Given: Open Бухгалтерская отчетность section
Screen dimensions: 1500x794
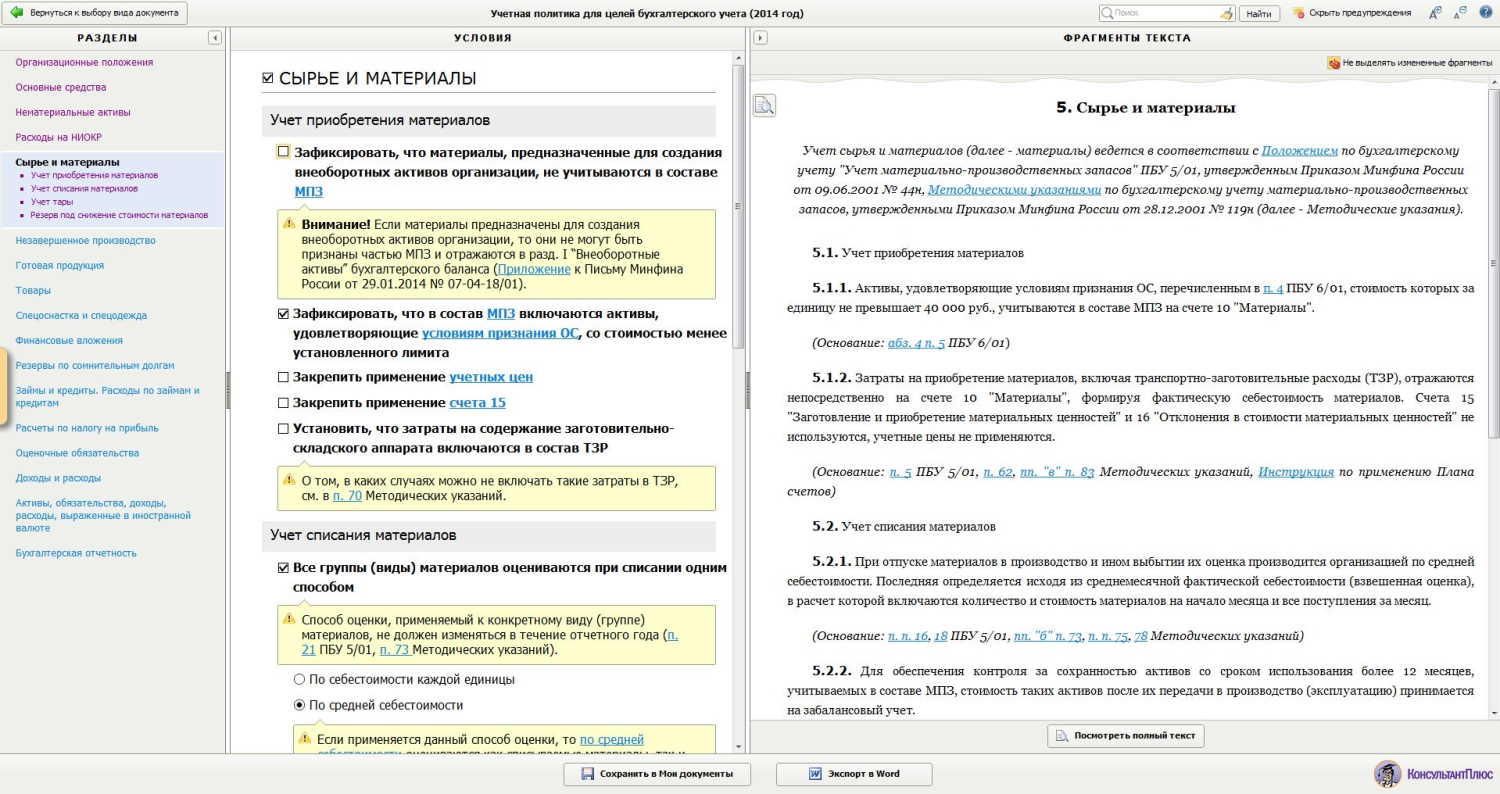Looking at the screenshot, I should click(x=76, y=553).
